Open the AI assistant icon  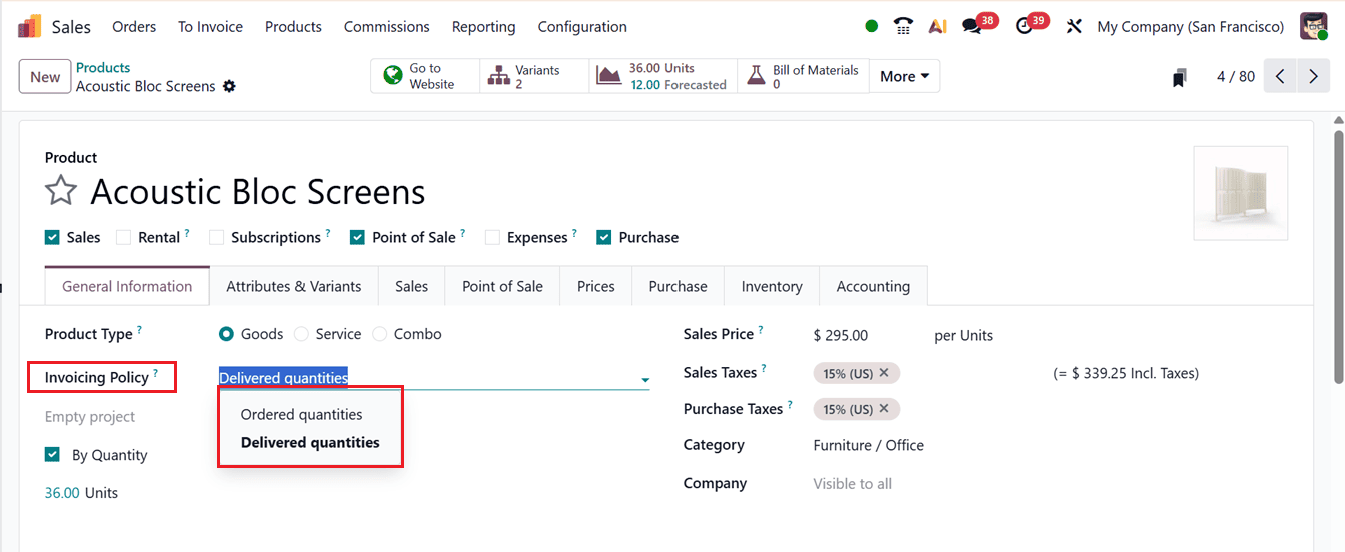[x=937, y=27]
